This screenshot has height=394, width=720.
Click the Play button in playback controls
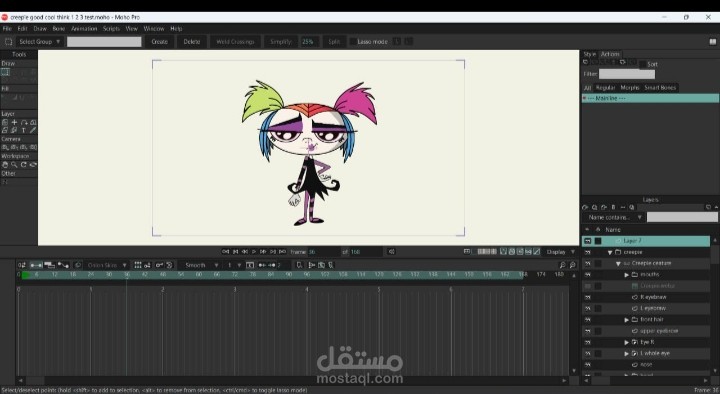click(x=254, y=252)
